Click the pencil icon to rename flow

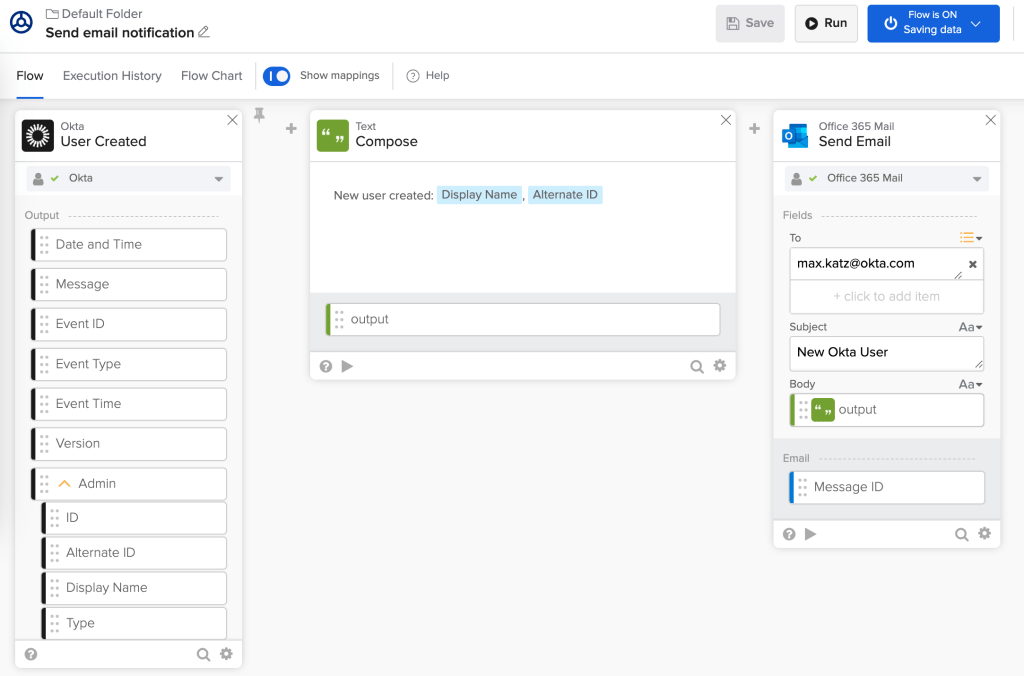pyautogui.click(x=204, y=32)
